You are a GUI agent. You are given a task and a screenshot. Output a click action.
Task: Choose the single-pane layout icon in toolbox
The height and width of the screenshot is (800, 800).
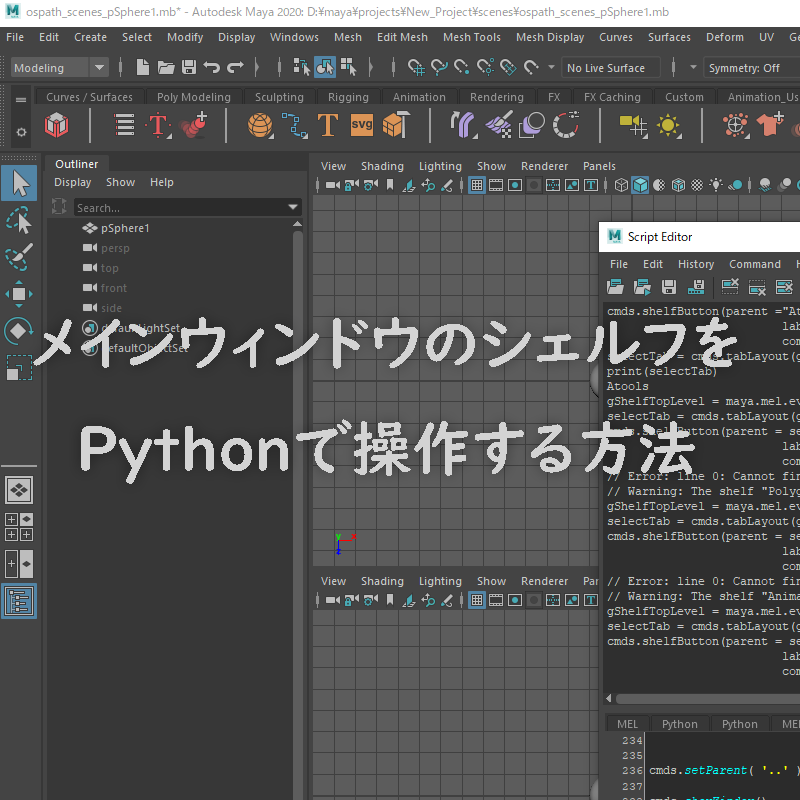pyautogui.click(x=20, y=490)
